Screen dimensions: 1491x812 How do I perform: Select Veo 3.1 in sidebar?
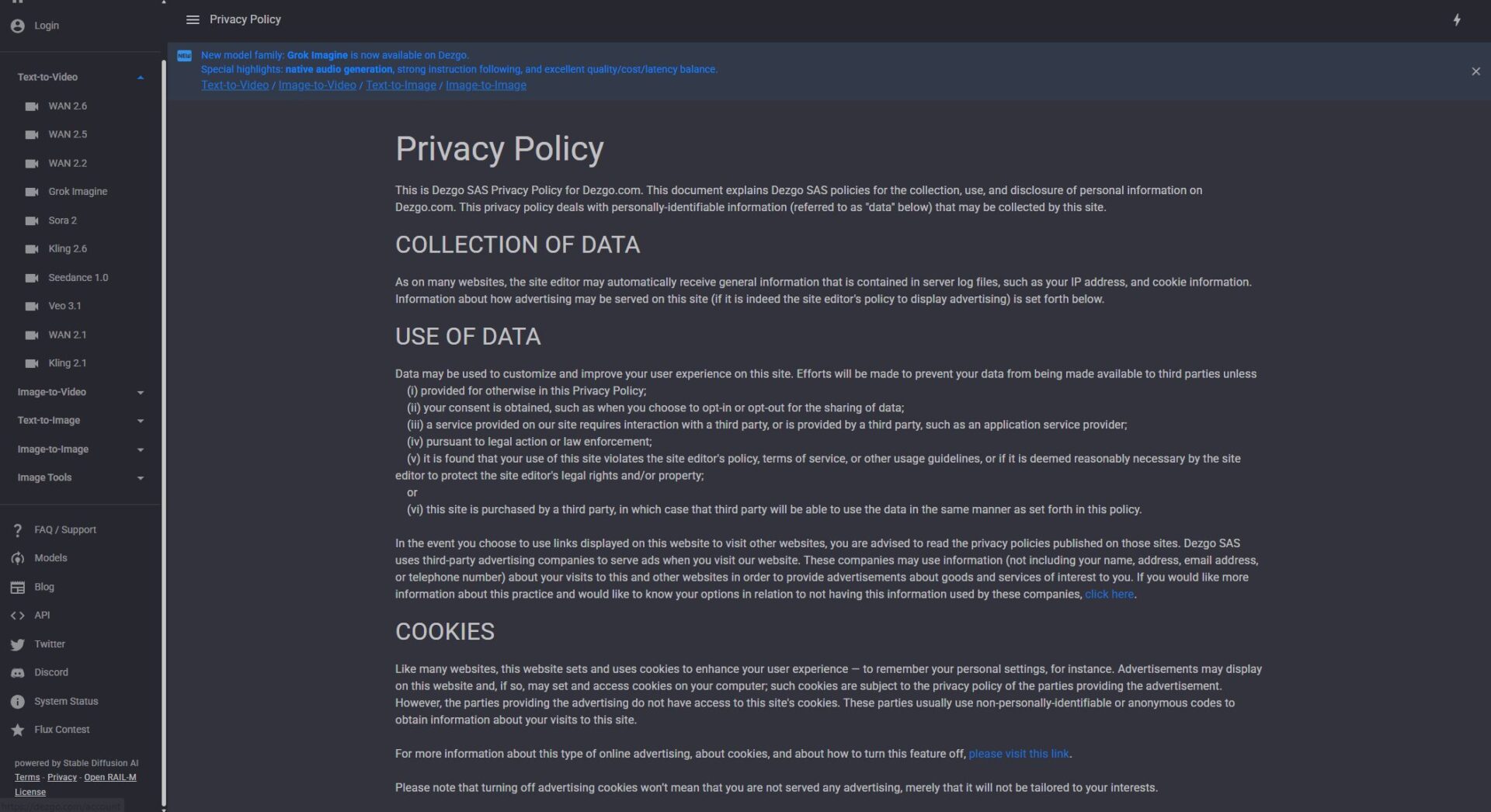pyautogui.click(x=64, y=306)
